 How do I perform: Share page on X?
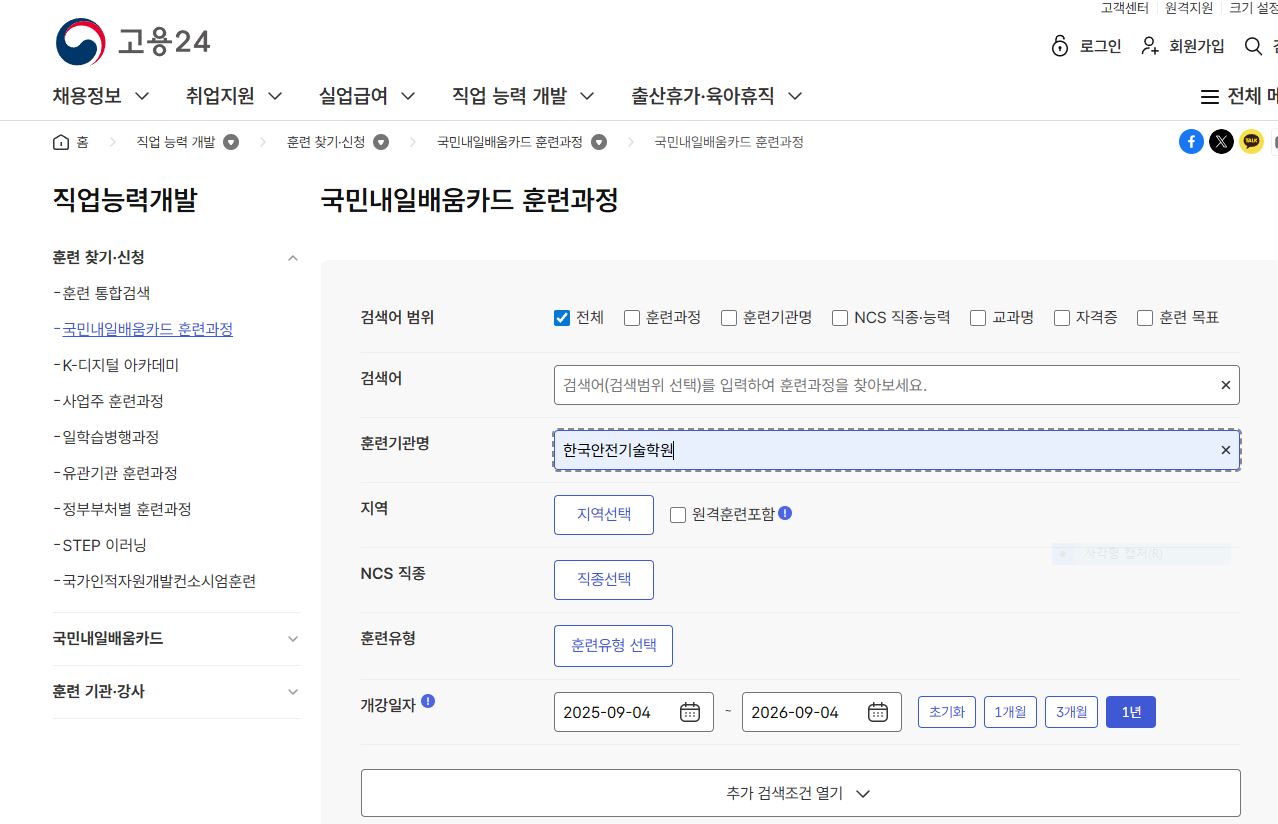click(x=1221, y=142)
